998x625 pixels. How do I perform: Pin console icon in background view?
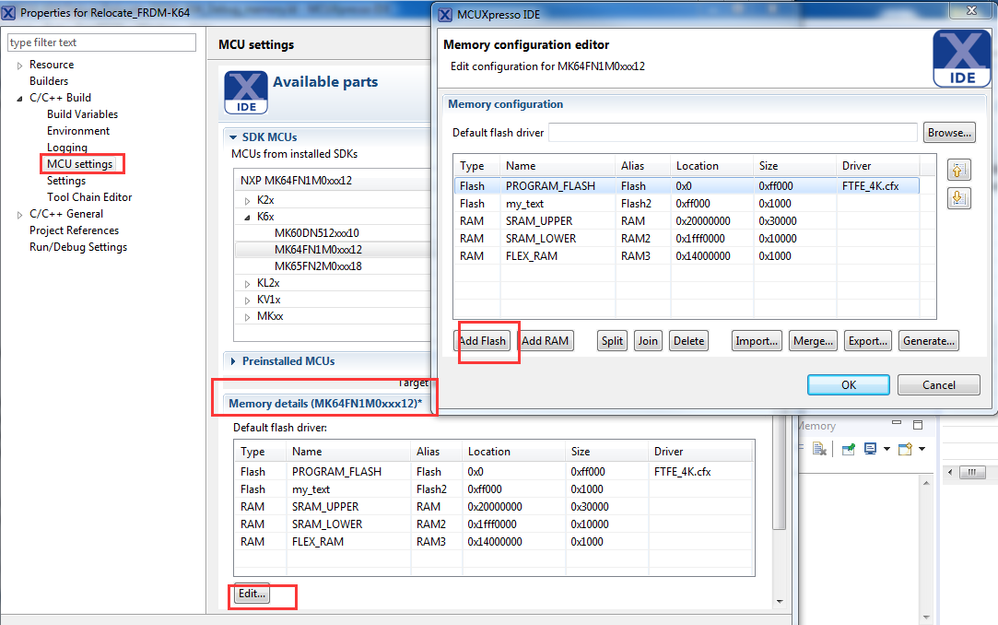(848, 449)
